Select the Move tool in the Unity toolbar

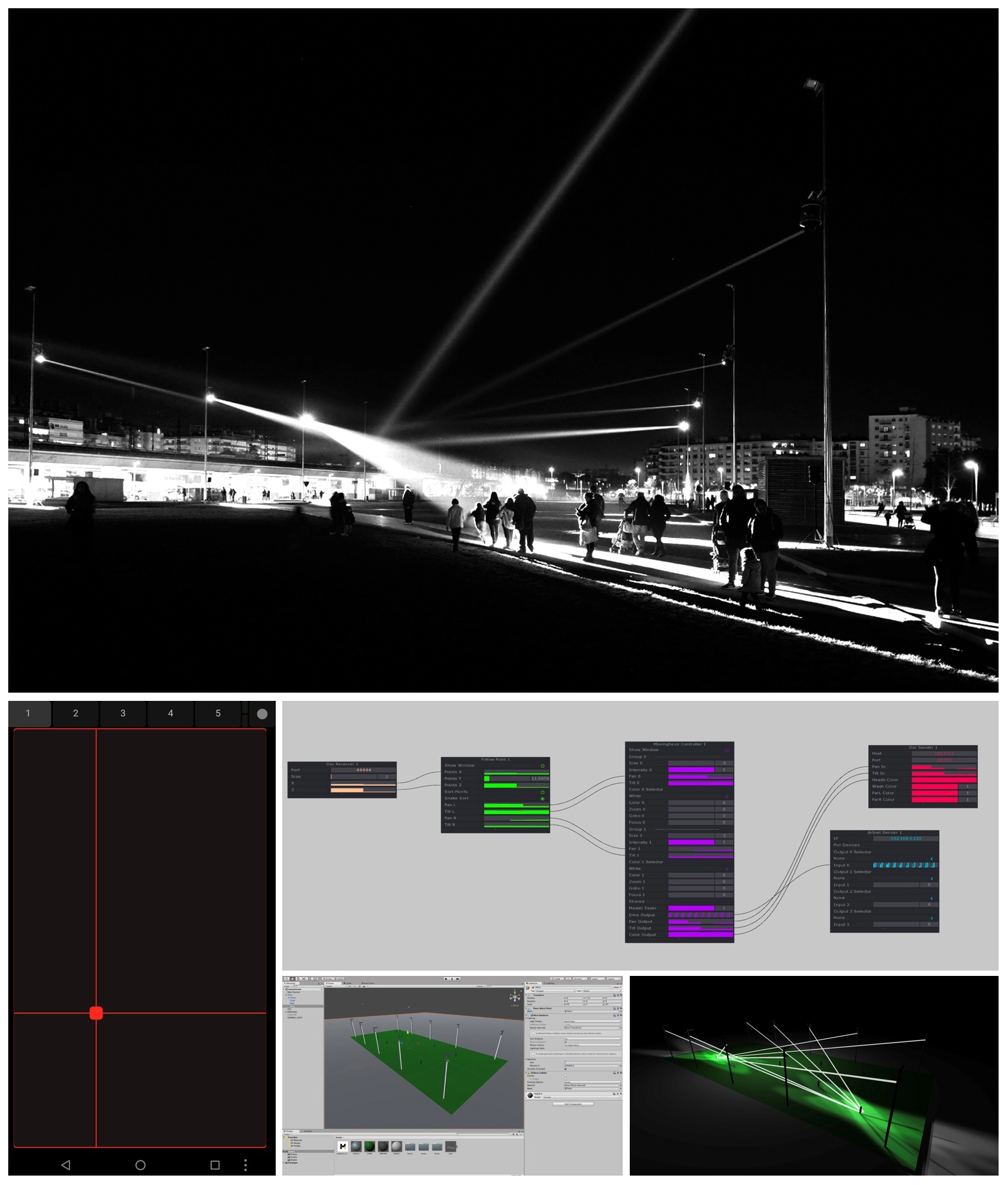point(292,979)
